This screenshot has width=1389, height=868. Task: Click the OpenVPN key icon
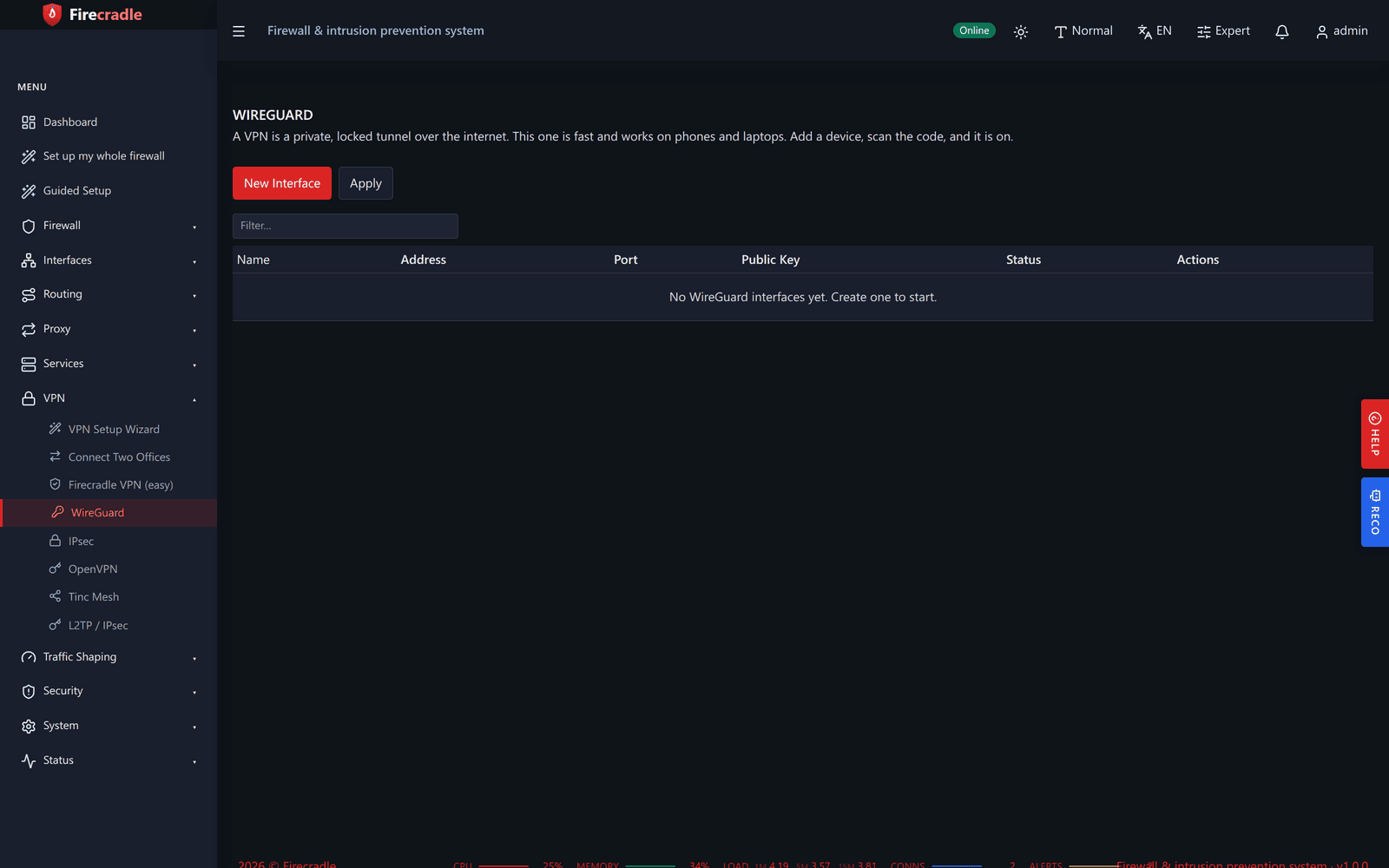click(55, 569)
